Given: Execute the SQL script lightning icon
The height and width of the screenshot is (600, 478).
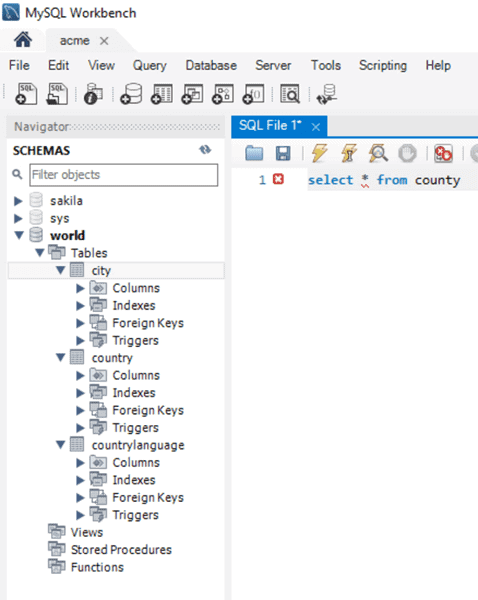Looking at the screenshot, I should point(320,153).
